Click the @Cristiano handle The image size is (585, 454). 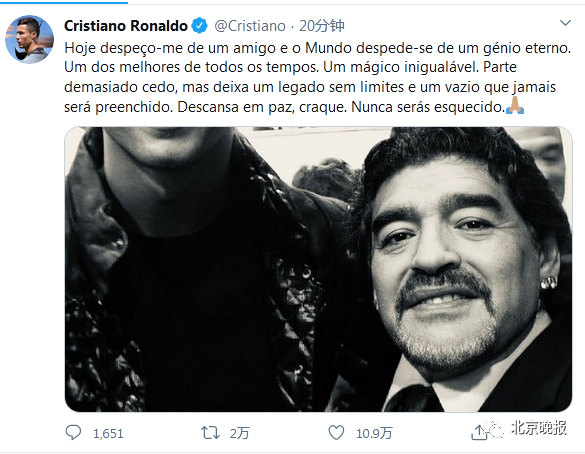[250, 26]
